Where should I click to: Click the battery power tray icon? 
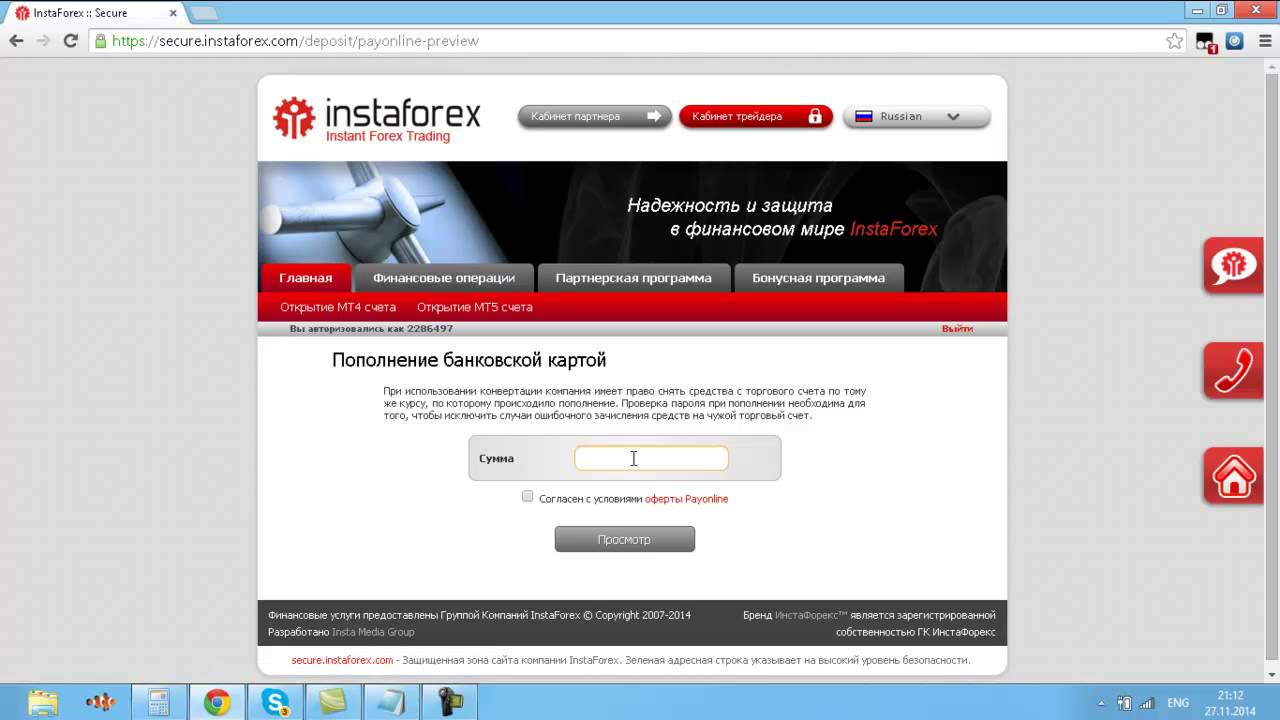coord(1124,703)
